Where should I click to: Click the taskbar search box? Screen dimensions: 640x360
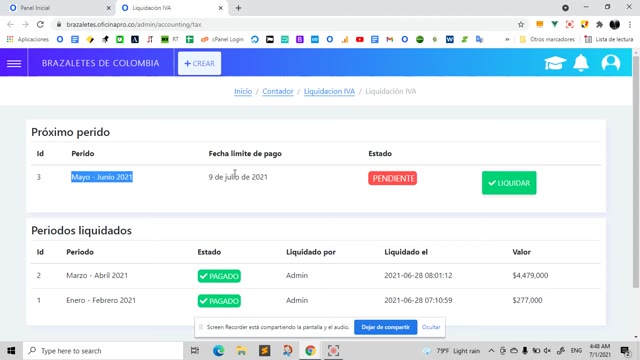tap(103, 351)
